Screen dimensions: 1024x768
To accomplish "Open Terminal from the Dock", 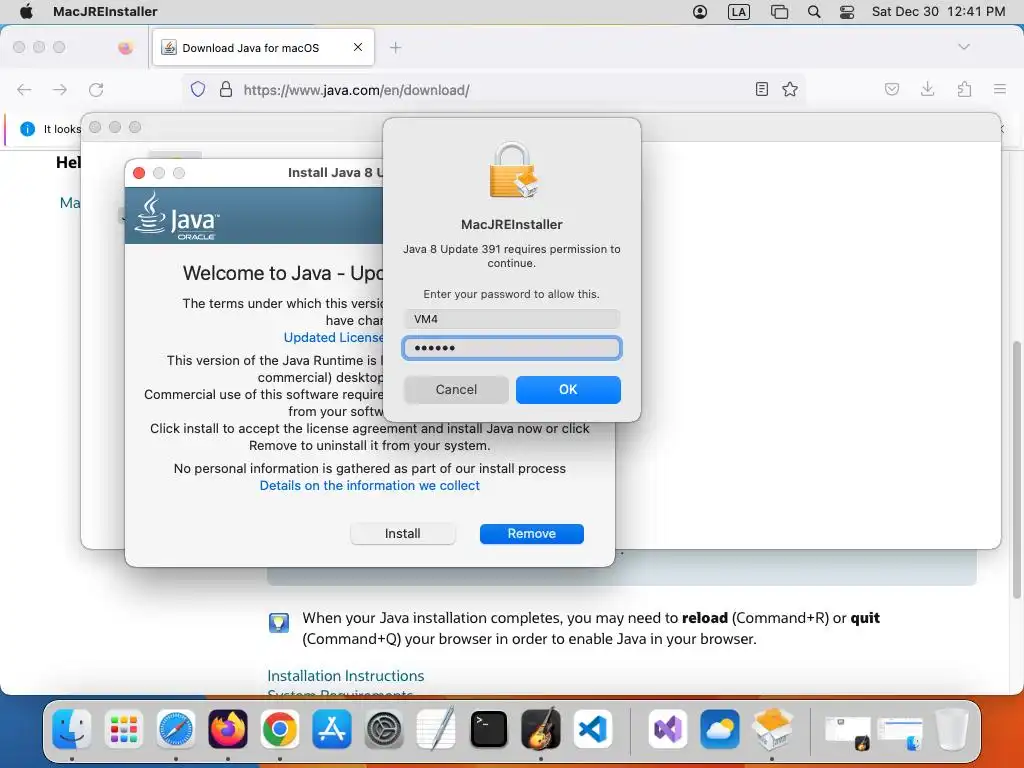I will [x=488, y=728].
